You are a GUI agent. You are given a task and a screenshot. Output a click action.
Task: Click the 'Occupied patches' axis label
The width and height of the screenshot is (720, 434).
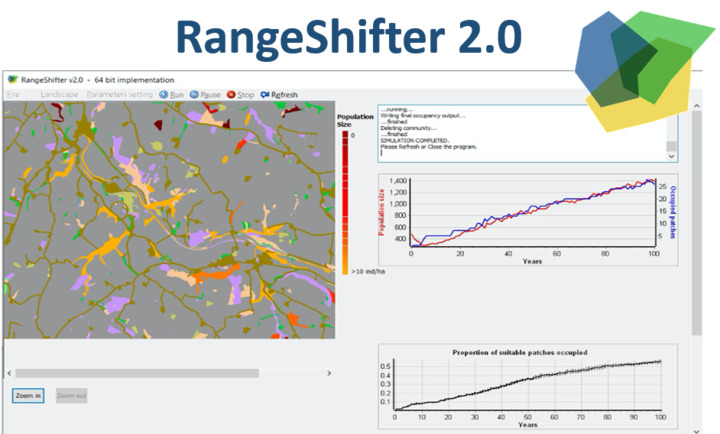tap(673, 212)
